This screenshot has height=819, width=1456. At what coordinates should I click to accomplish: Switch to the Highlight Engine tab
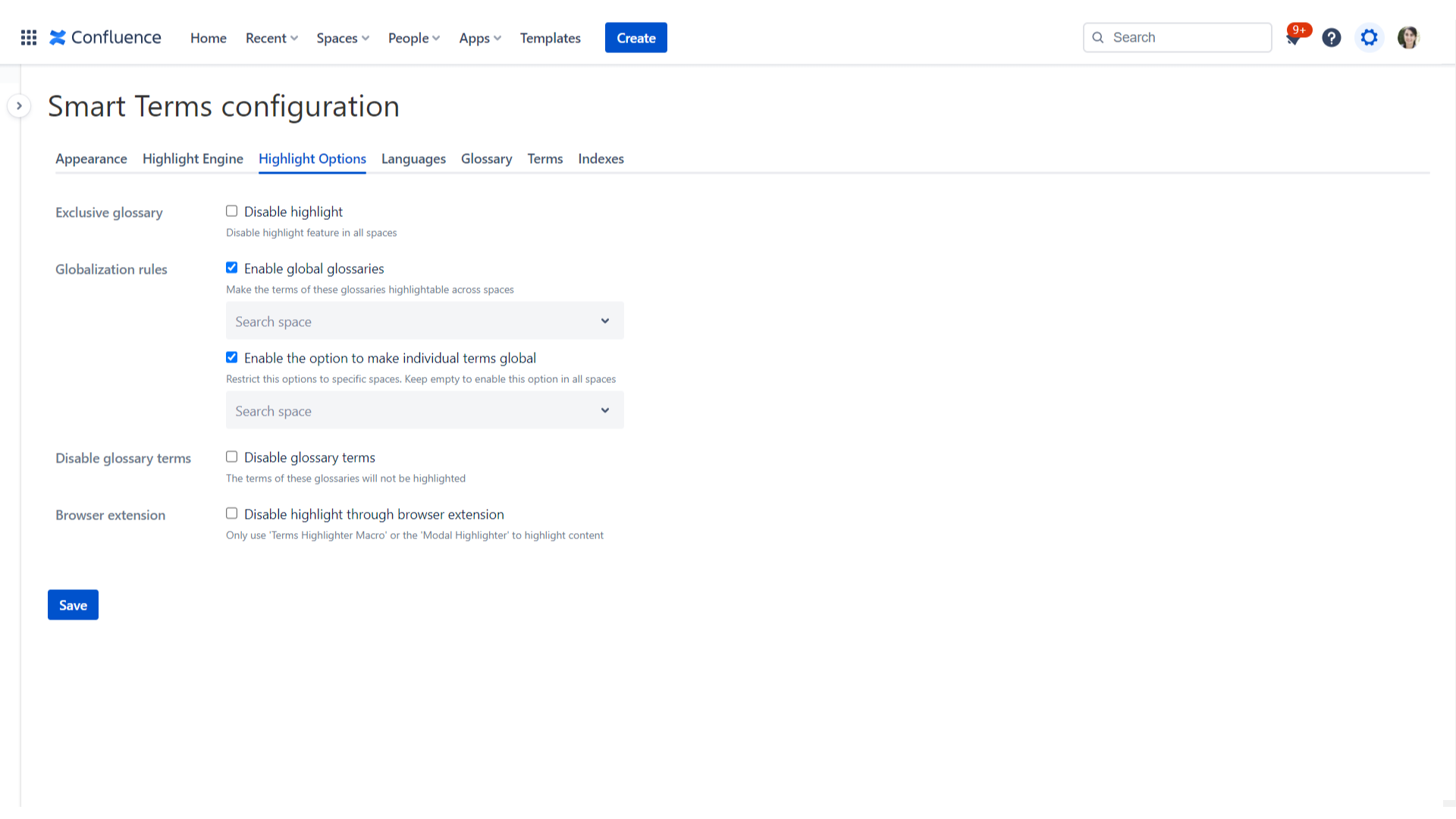(x=193, y=158)
